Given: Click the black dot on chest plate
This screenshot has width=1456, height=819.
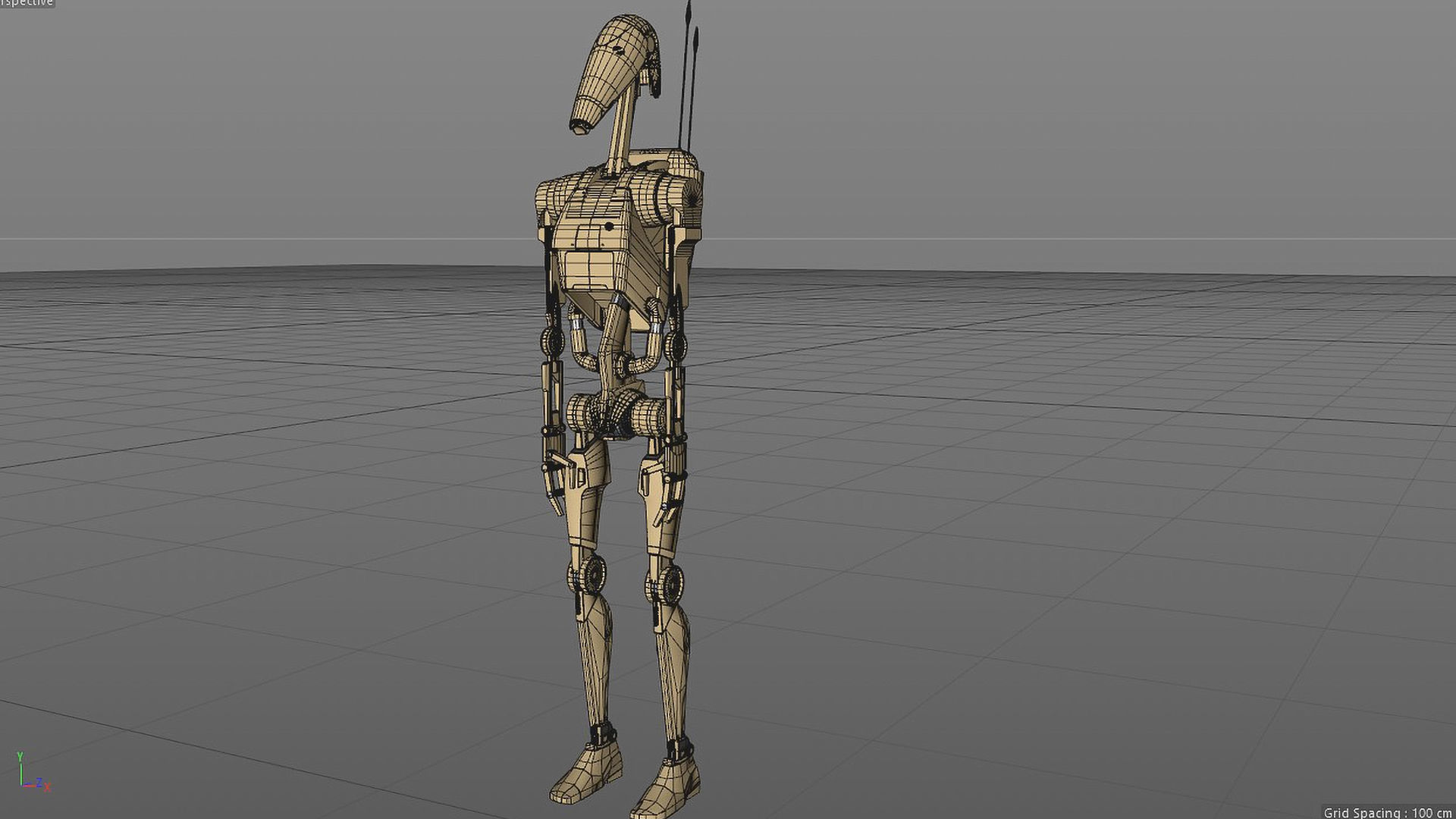Looking at the screenshot, I should click(x=609, y=226).
